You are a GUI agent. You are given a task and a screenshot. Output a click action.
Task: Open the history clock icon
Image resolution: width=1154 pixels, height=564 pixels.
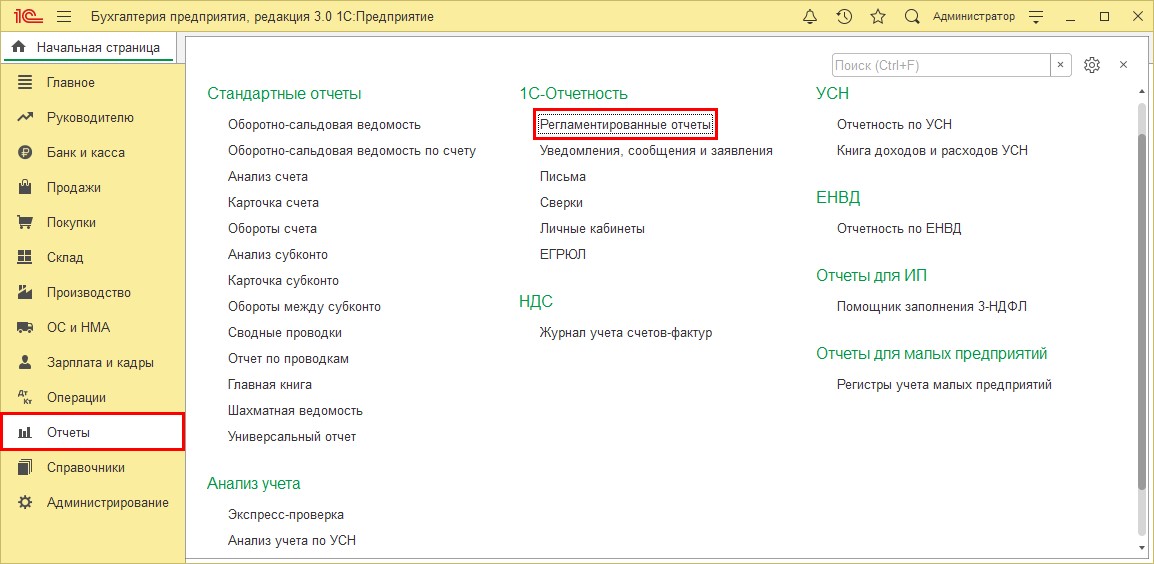pos(844,16)
